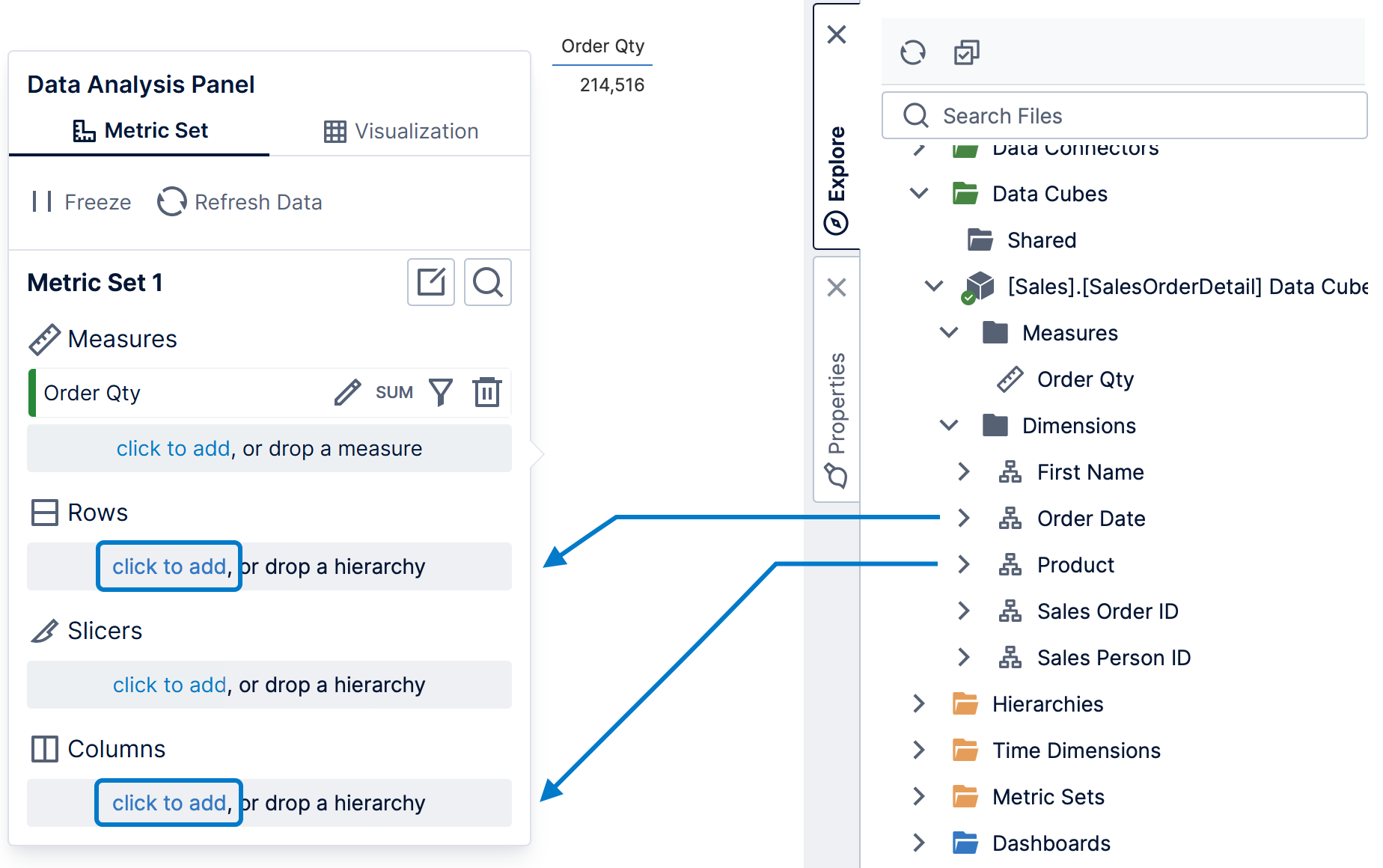Click the edit metric set icon
Screen dimensions: 1383x868
point(431,282)
